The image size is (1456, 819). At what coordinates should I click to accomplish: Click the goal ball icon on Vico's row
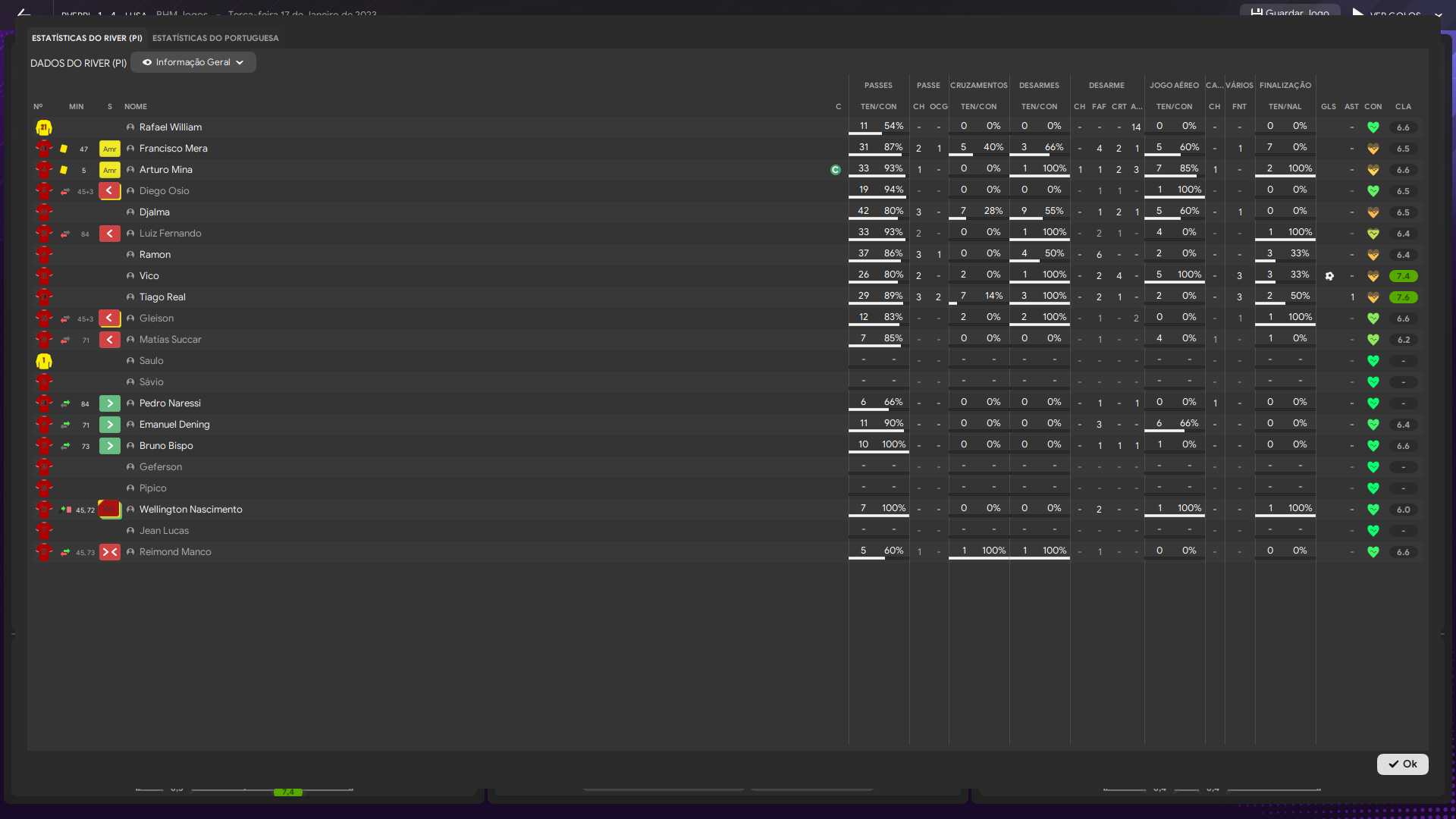(x=1329, y=276)
